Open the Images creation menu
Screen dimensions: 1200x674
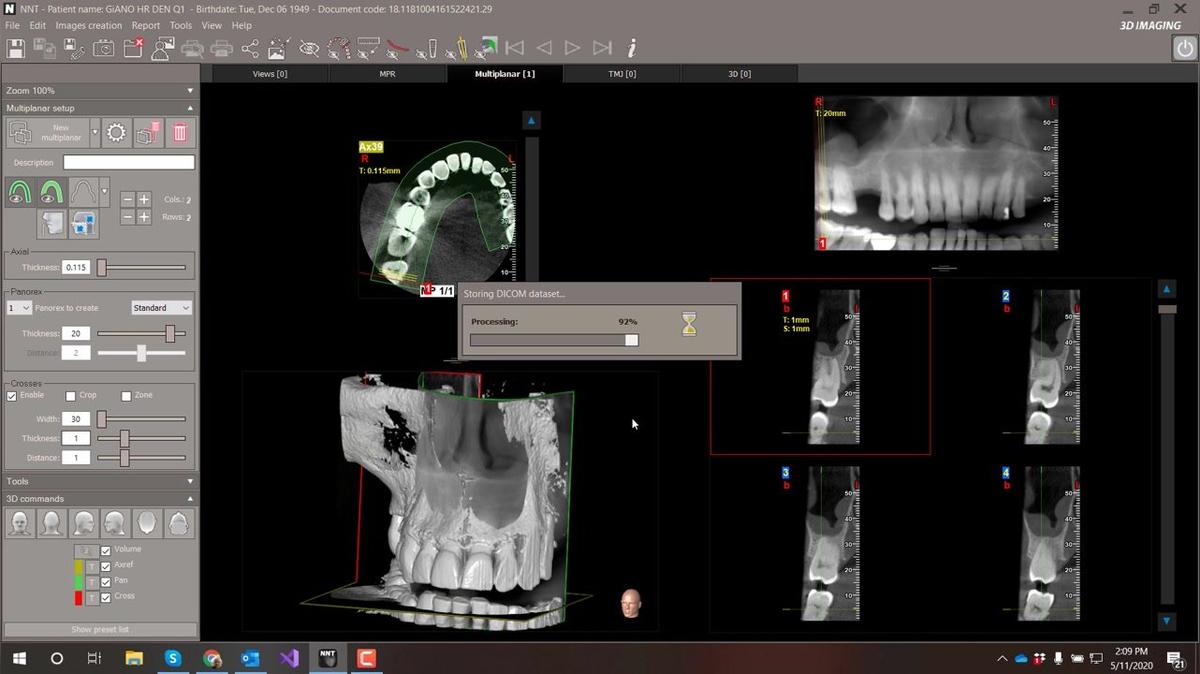point(89,25)
